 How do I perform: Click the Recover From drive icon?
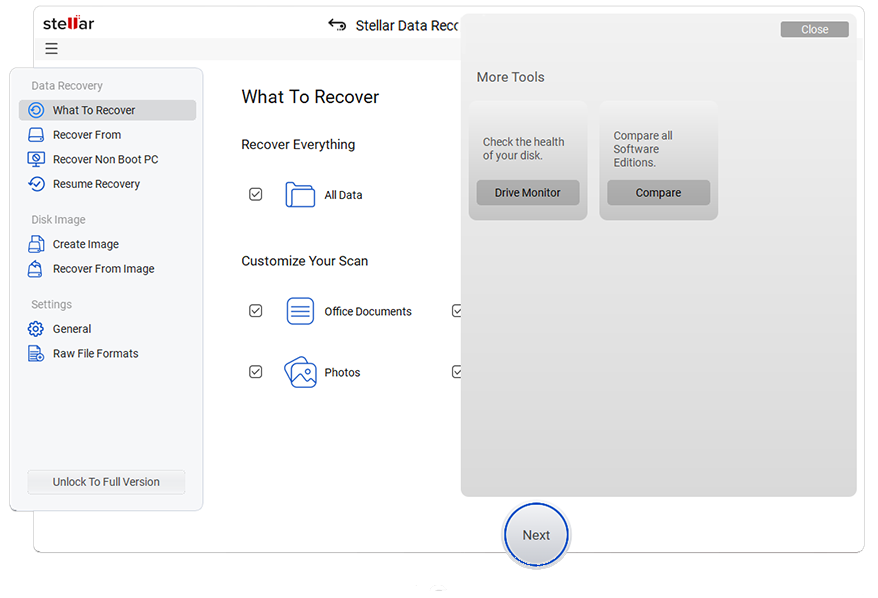pyautogui.click(x=36, y=135)
